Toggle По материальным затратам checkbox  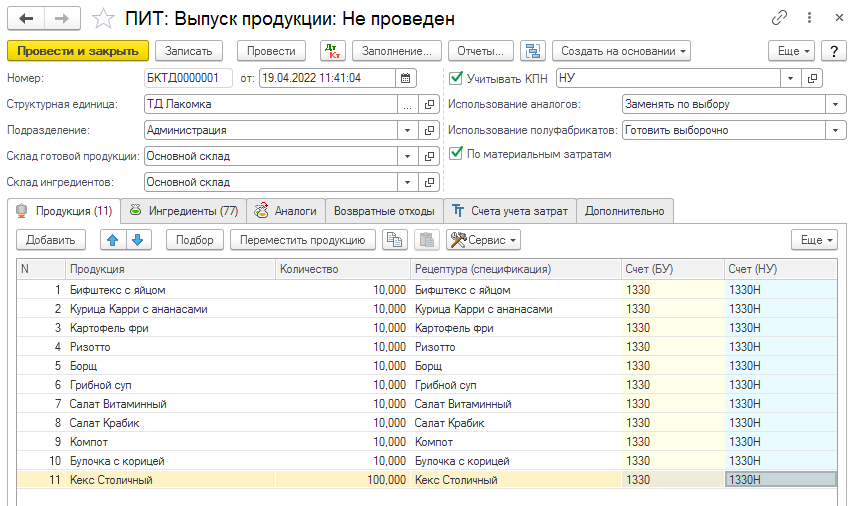[x=457, y=154]
